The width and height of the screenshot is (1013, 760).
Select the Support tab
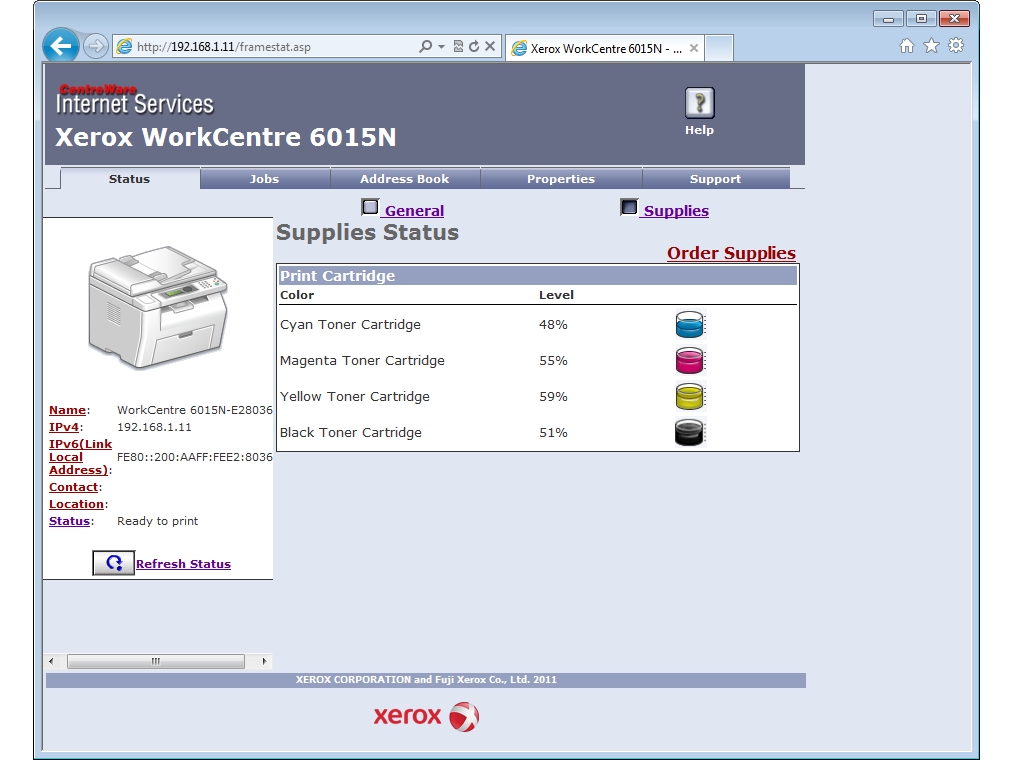pos(715,179)
